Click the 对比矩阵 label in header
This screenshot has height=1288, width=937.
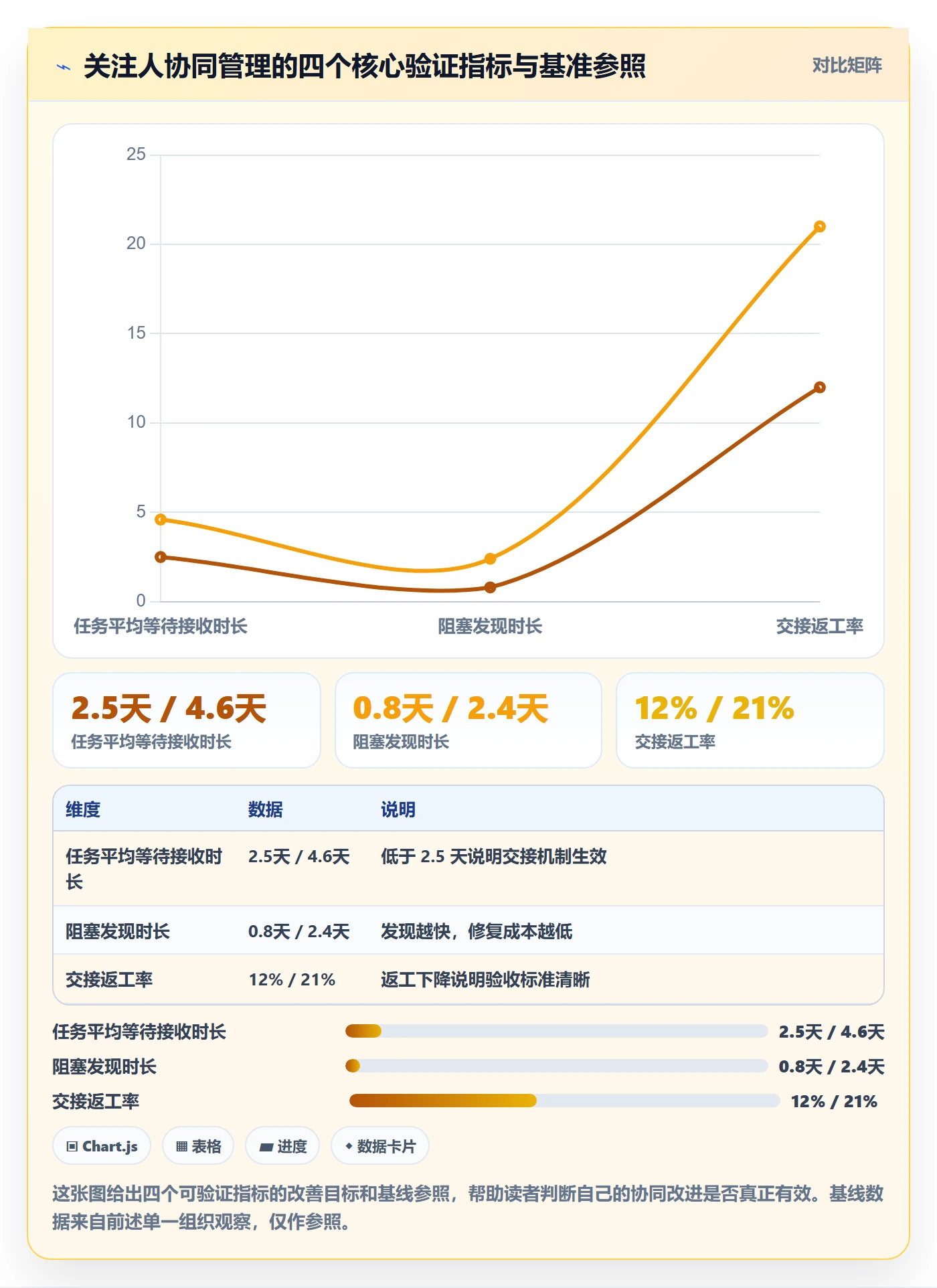coord(847,66)
